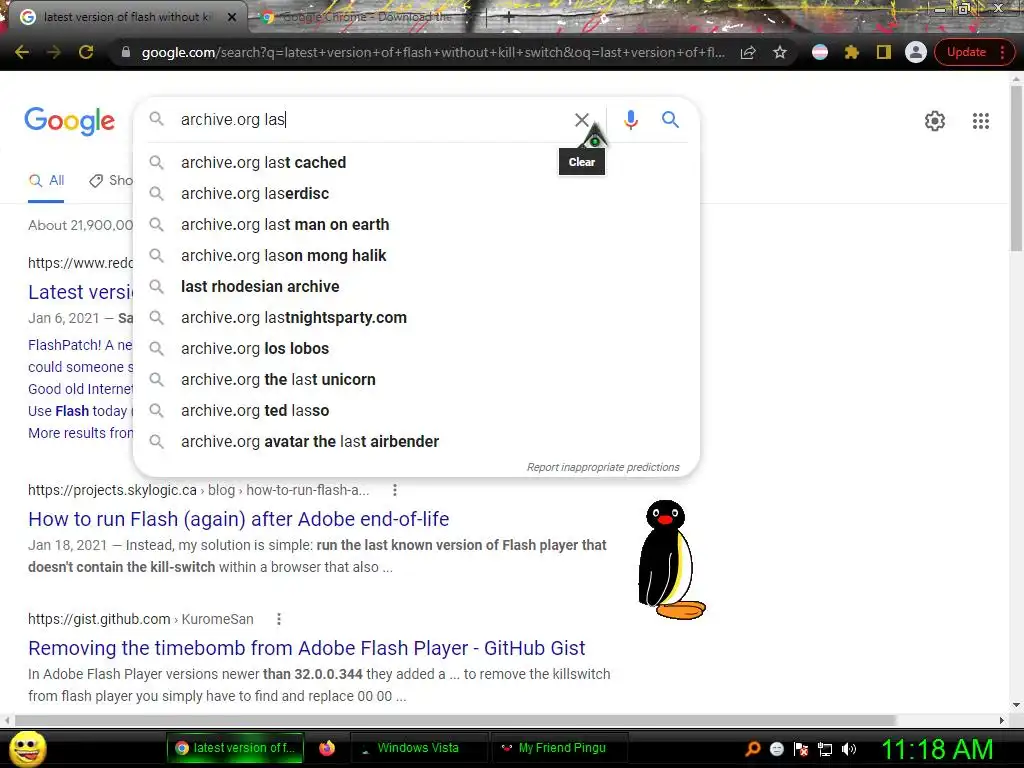Open Firefox from the taskbar
The height and width of the screenshot is (768, 1024).
point(327,748)
